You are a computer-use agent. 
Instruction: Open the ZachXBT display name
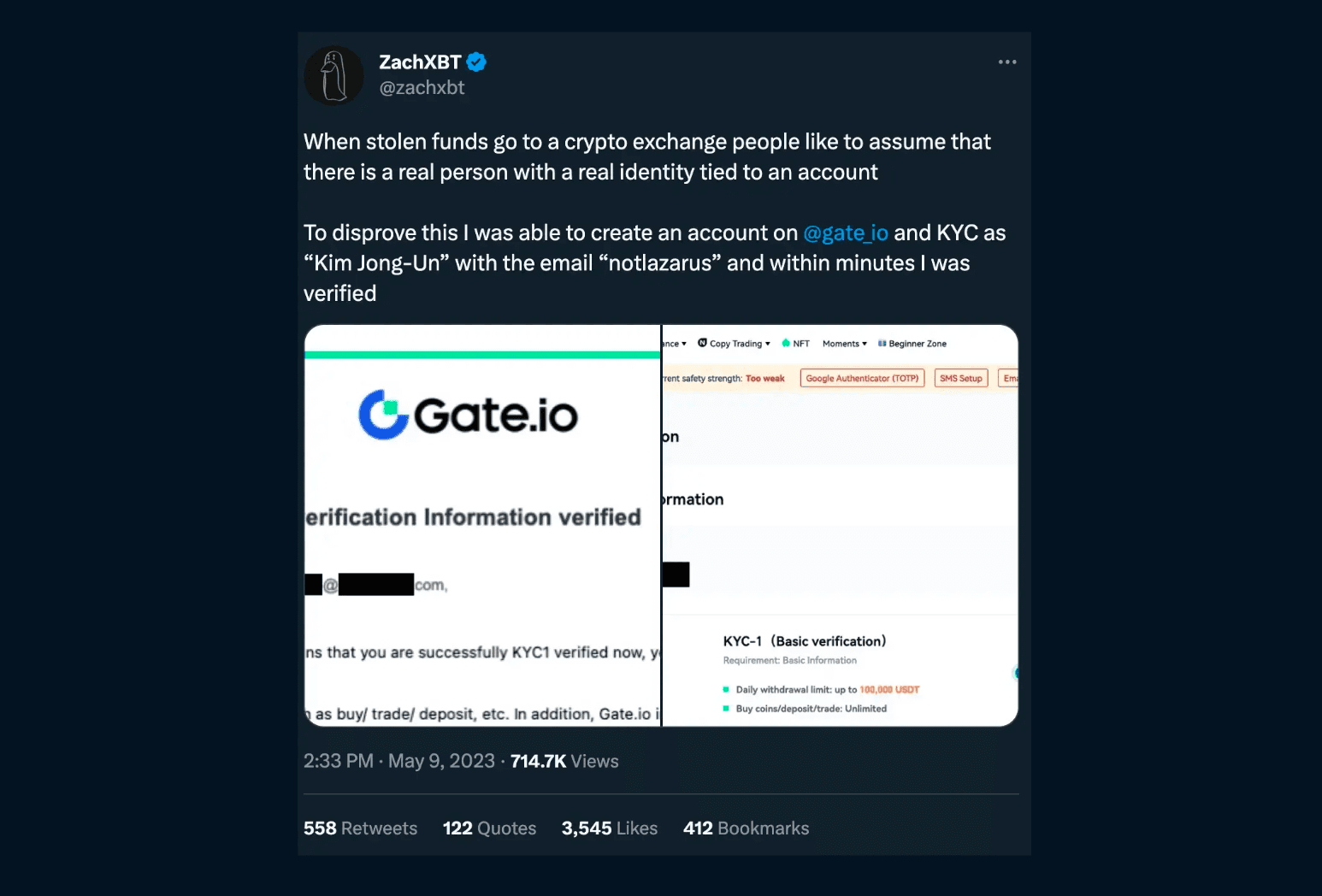point(420,62)
